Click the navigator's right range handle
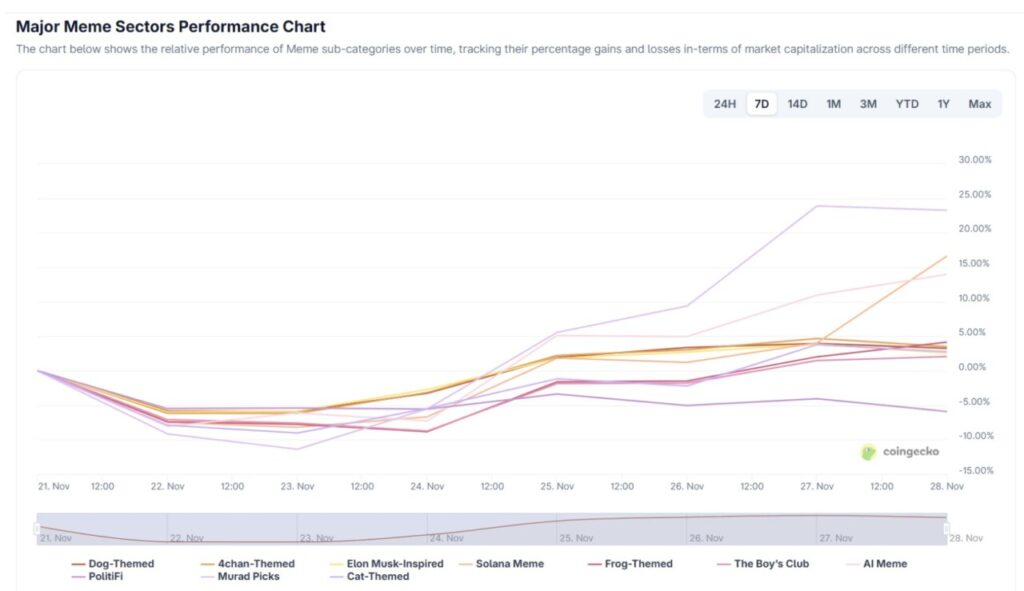 (947, 528)
